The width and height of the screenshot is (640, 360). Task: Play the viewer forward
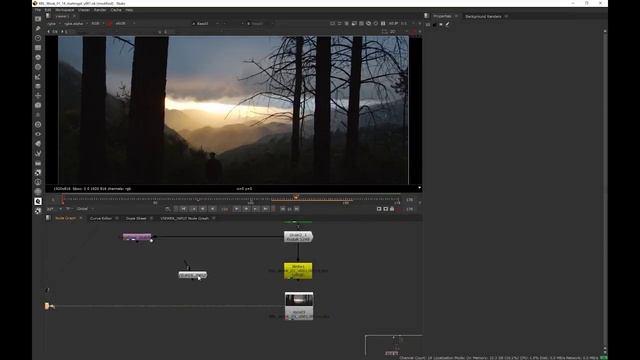pyautogui.click(x=236, y=209)
